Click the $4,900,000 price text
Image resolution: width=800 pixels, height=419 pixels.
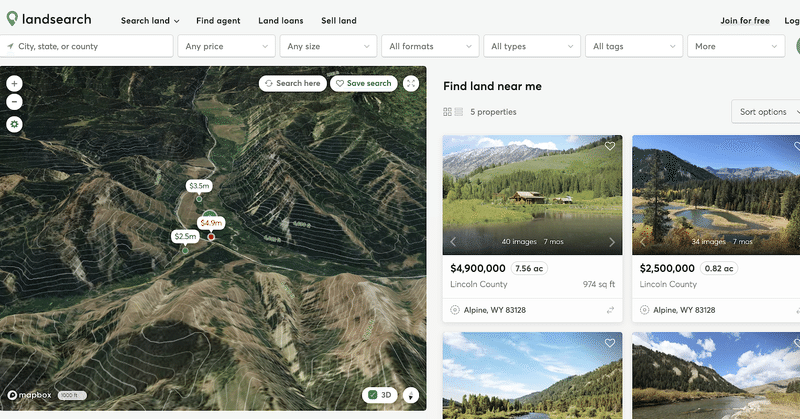point(478,268)
